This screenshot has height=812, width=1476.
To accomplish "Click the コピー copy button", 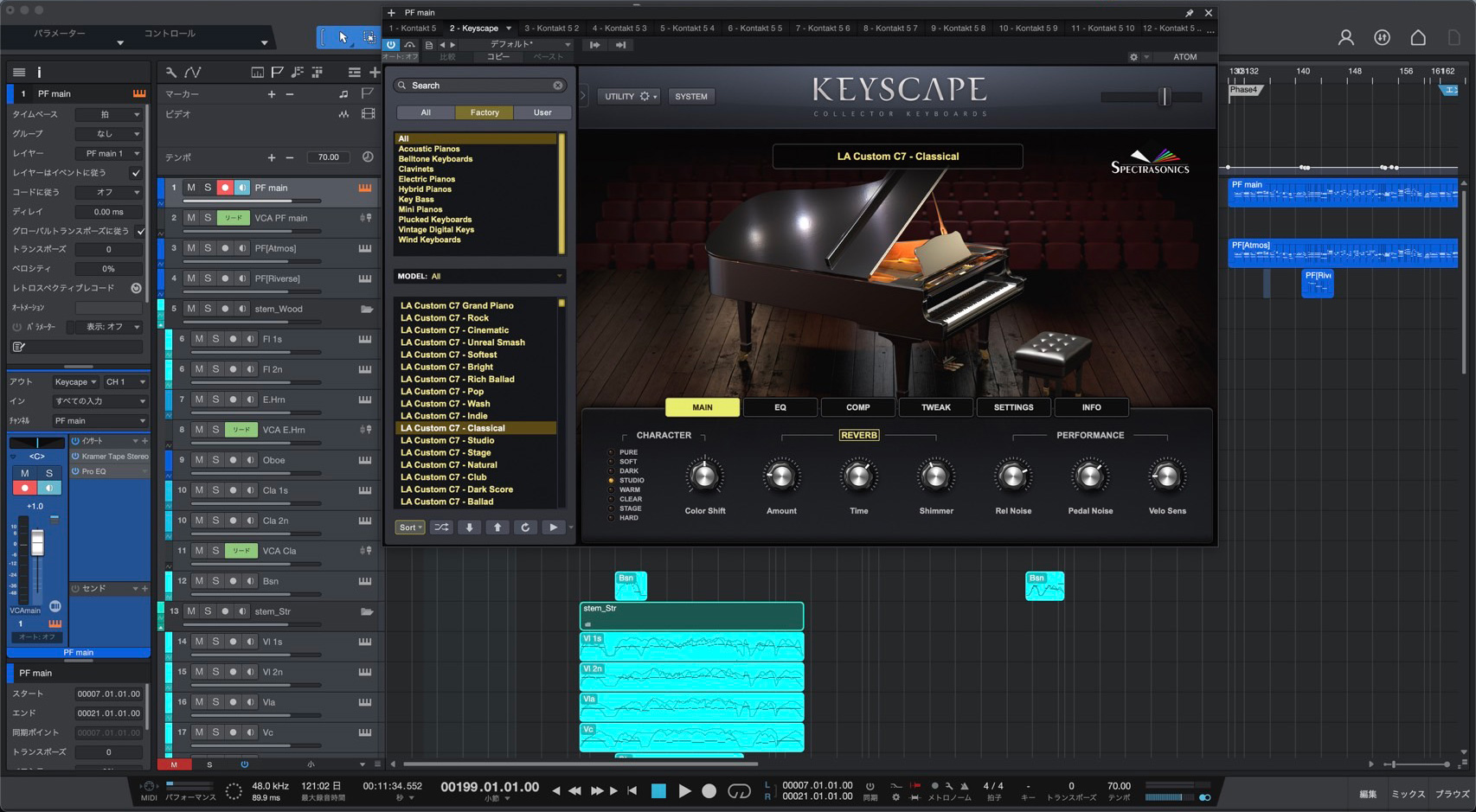I will click(x=497, y=57).
